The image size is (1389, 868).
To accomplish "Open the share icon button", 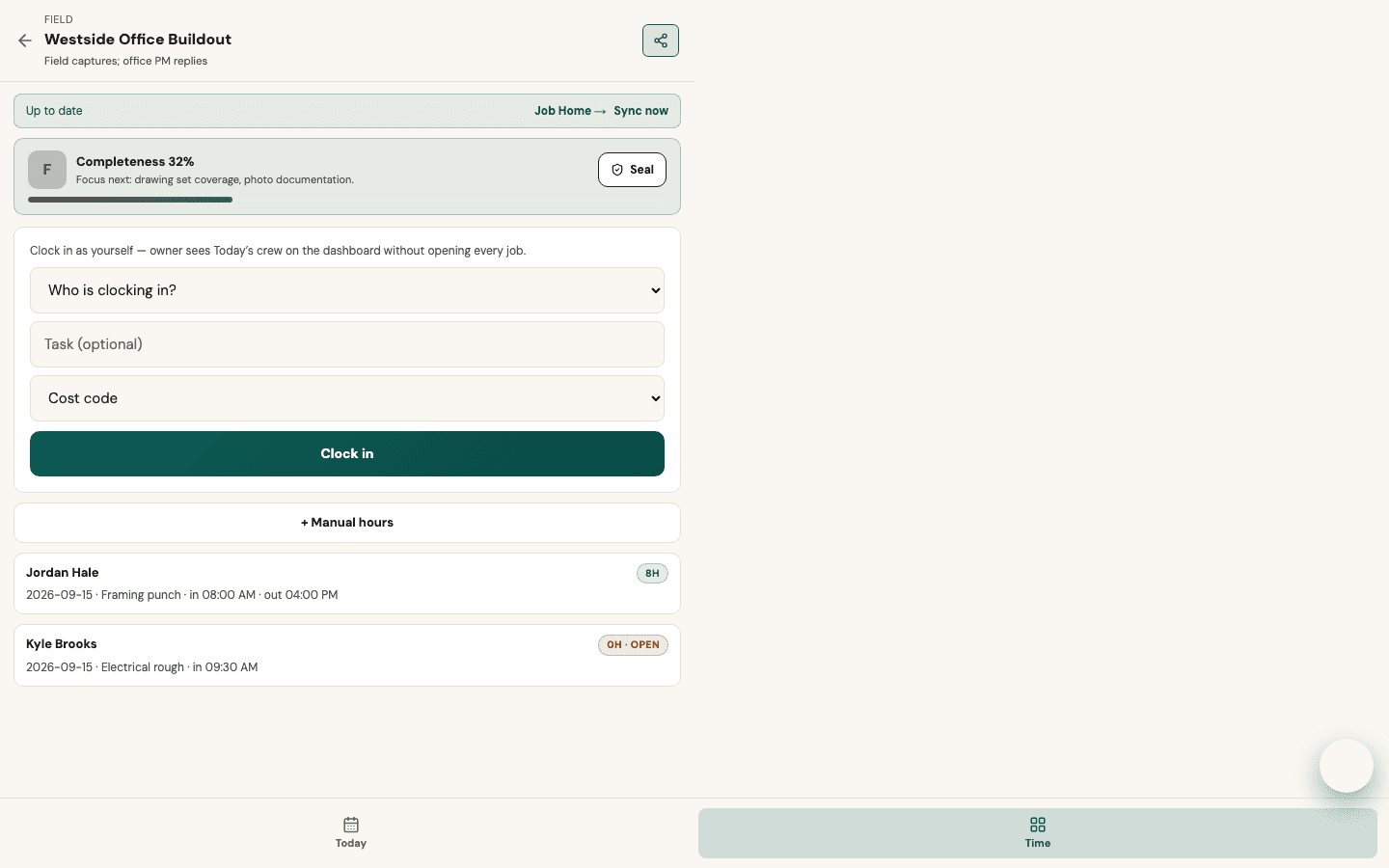I will [661, 41].
